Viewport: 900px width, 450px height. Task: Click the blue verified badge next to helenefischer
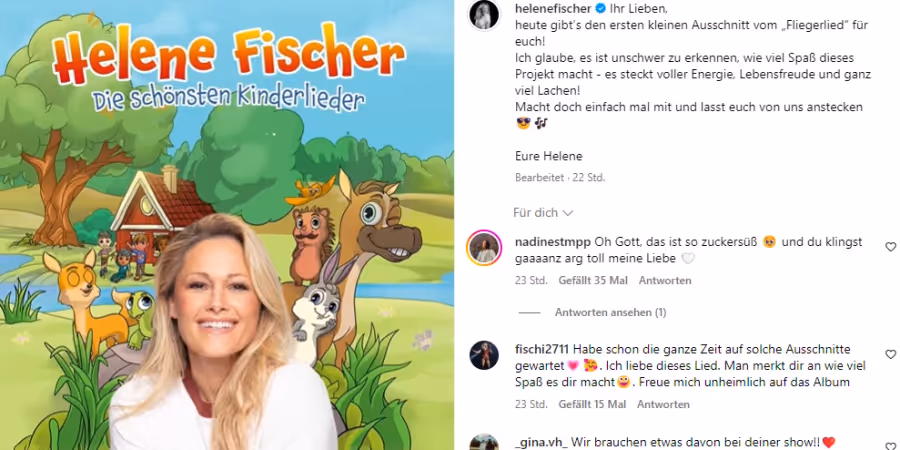600,8
